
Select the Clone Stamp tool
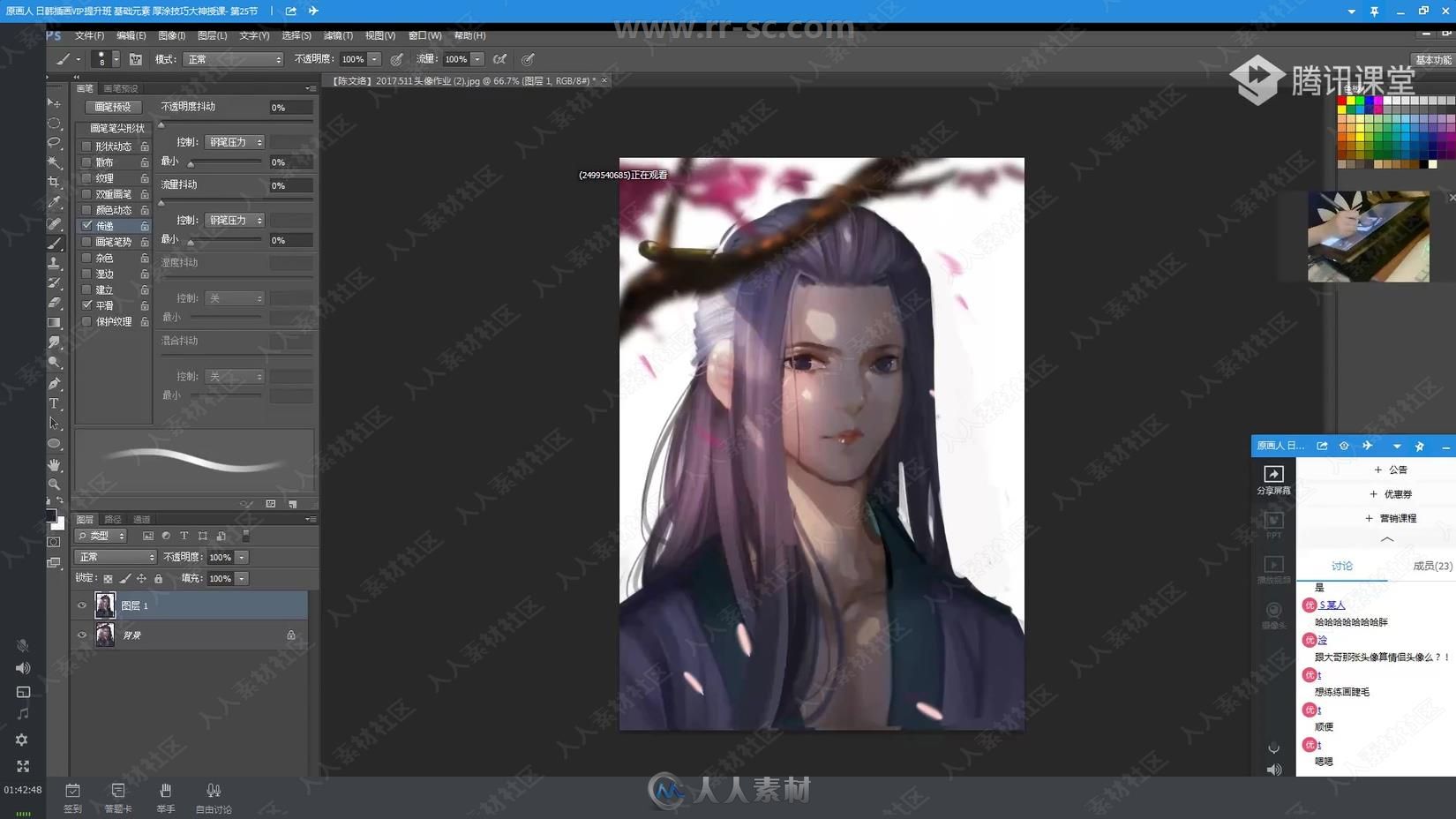pos(54,263)
